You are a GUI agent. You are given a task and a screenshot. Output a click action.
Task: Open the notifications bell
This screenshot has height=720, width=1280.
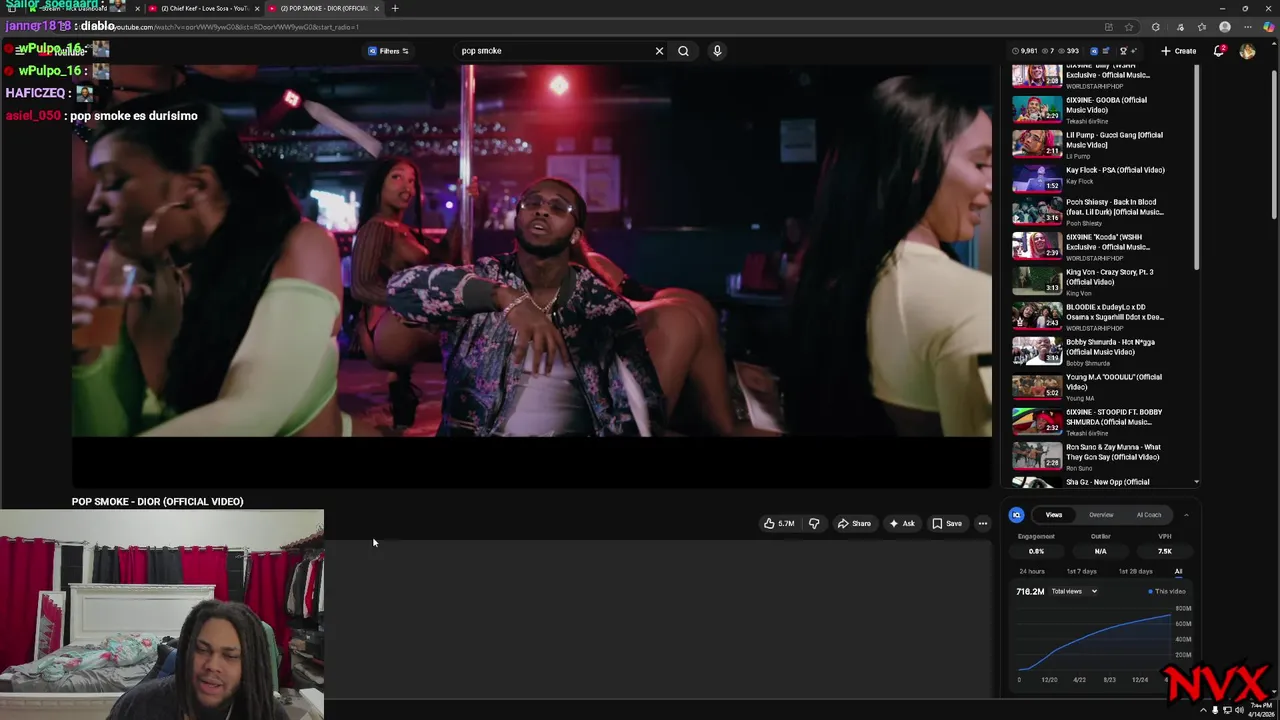1219,51
